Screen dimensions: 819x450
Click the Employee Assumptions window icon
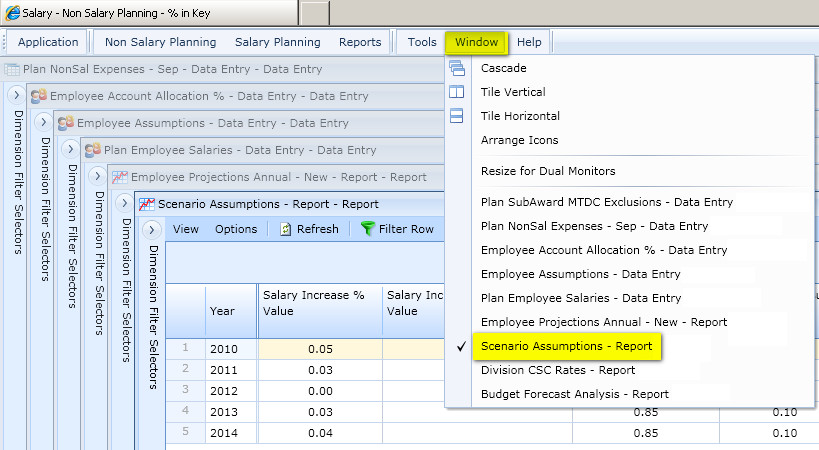(66, 123)
